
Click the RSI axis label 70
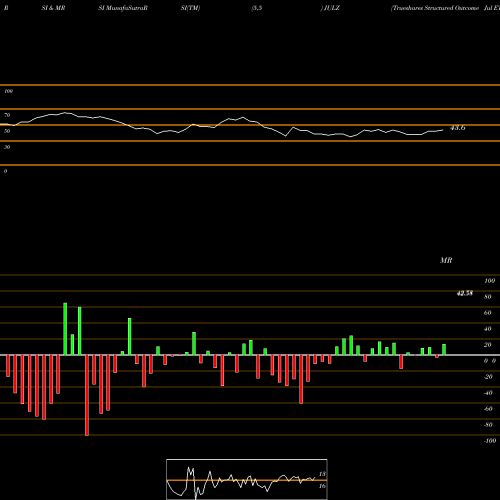7,115
